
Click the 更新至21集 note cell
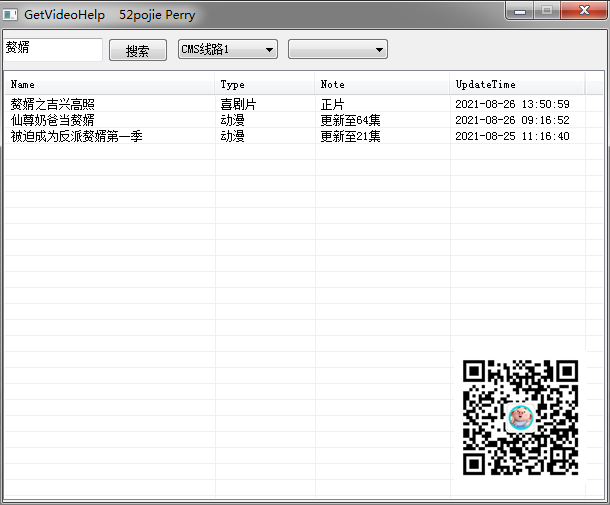[350, 136]
